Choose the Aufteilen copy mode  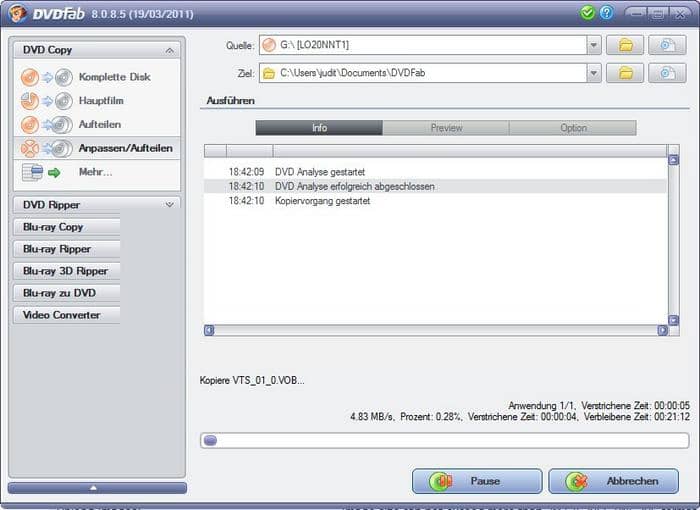coord(97,124)
